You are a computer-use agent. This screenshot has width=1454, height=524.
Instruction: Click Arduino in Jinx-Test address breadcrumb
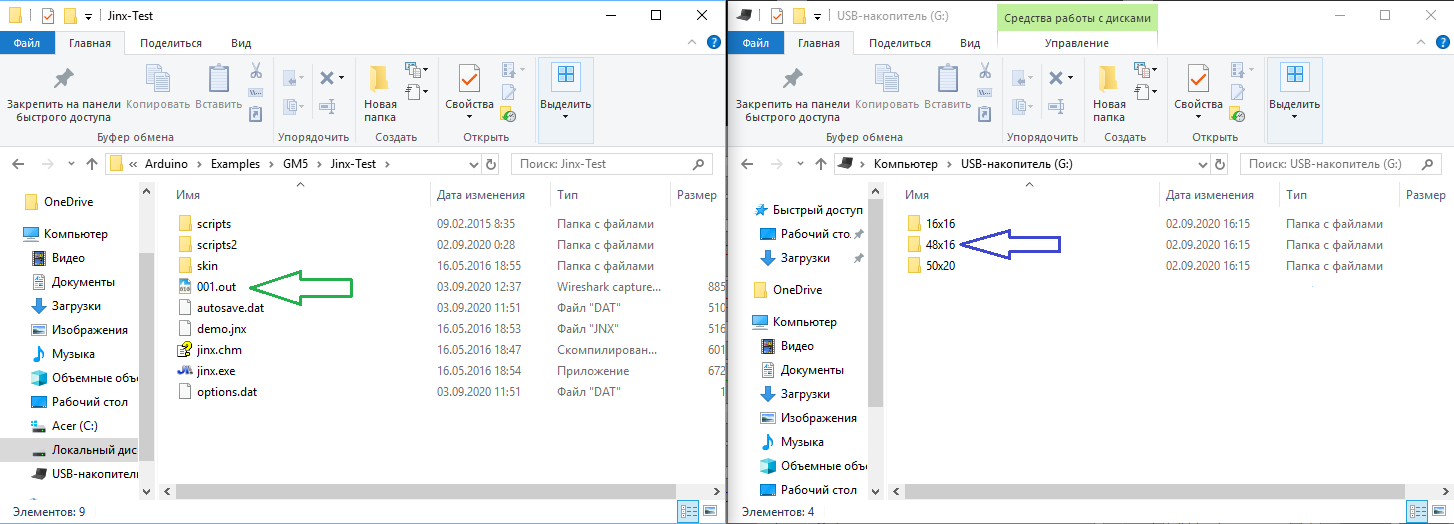164,164
